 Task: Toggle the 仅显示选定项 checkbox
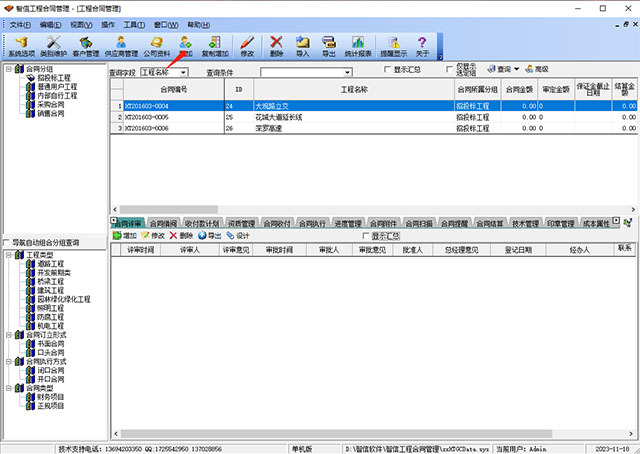pos(449,71)
